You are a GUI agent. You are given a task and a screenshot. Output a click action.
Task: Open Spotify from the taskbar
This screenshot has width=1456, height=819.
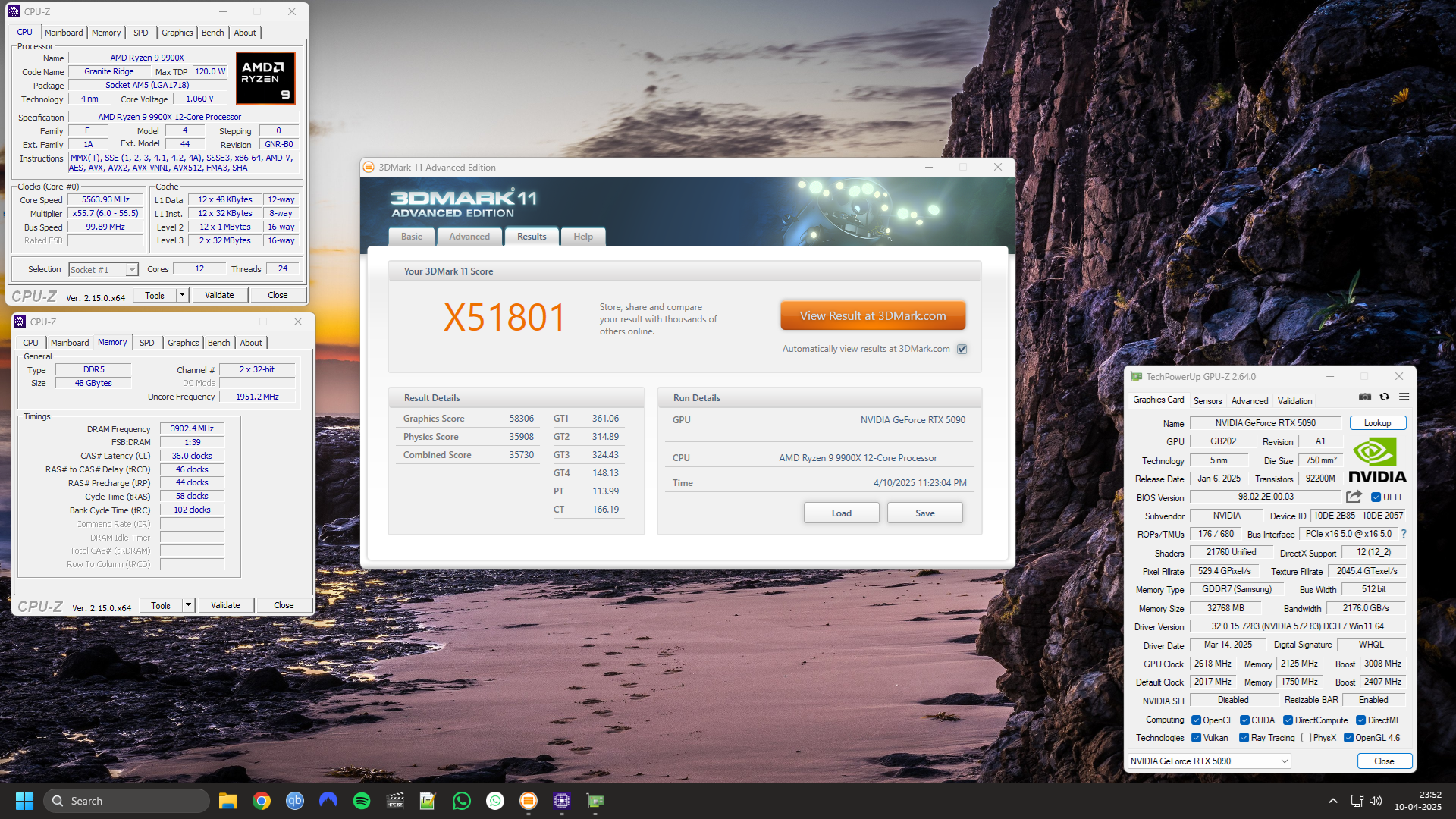tap(362, 801)
